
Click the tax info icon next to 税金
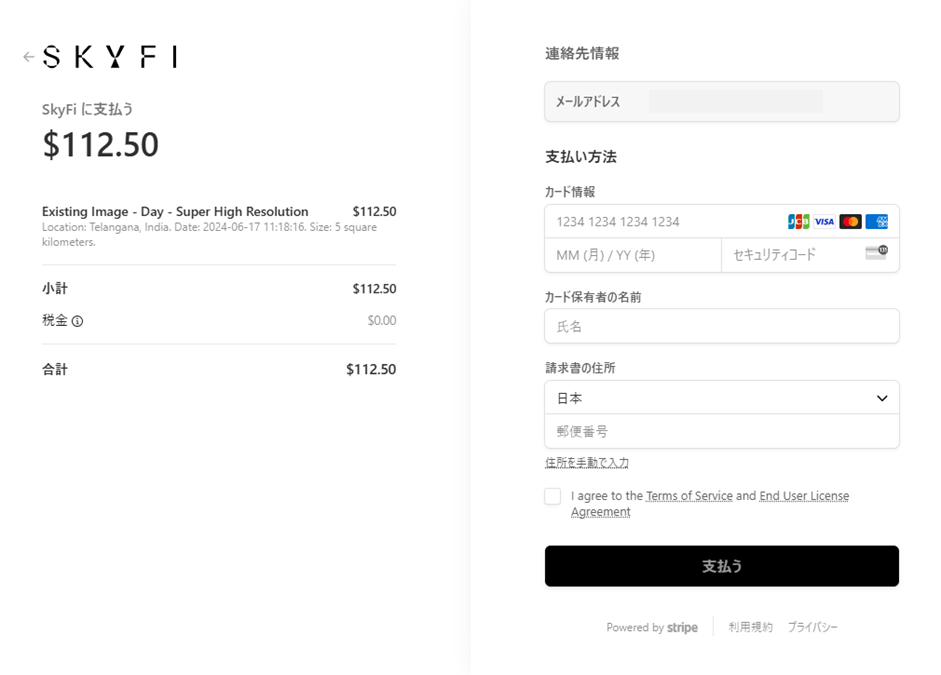pyautogui.click(x=77, y=321)
